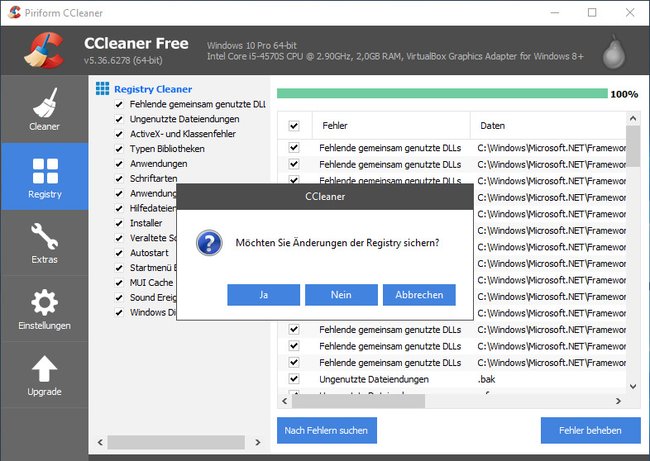
Task: Select the .bak Ungenutzte Dateiendungen row text
Action: coord(374,379)
